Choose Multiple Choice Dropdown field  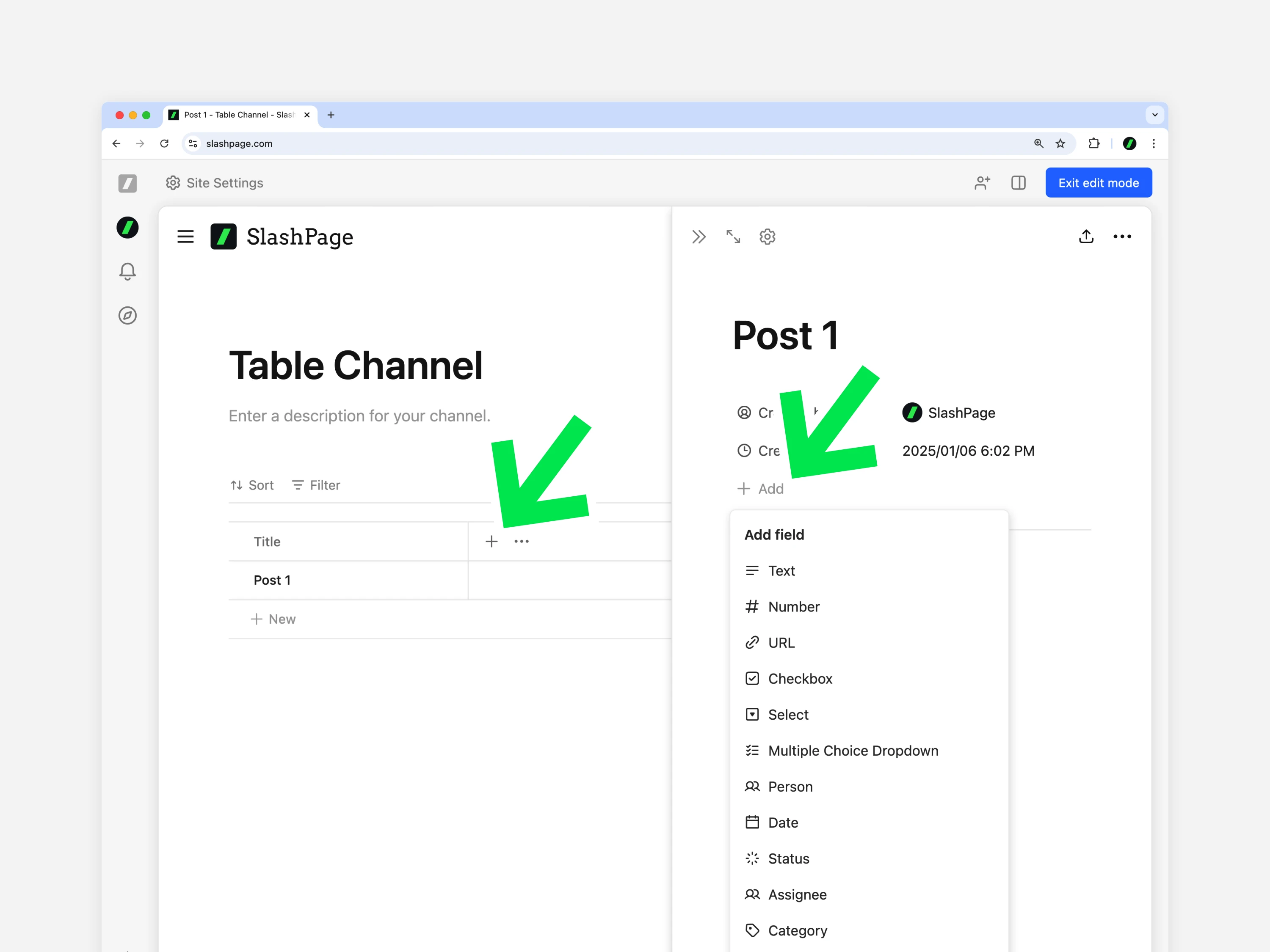pyautogui.click(x=869, y=751)
